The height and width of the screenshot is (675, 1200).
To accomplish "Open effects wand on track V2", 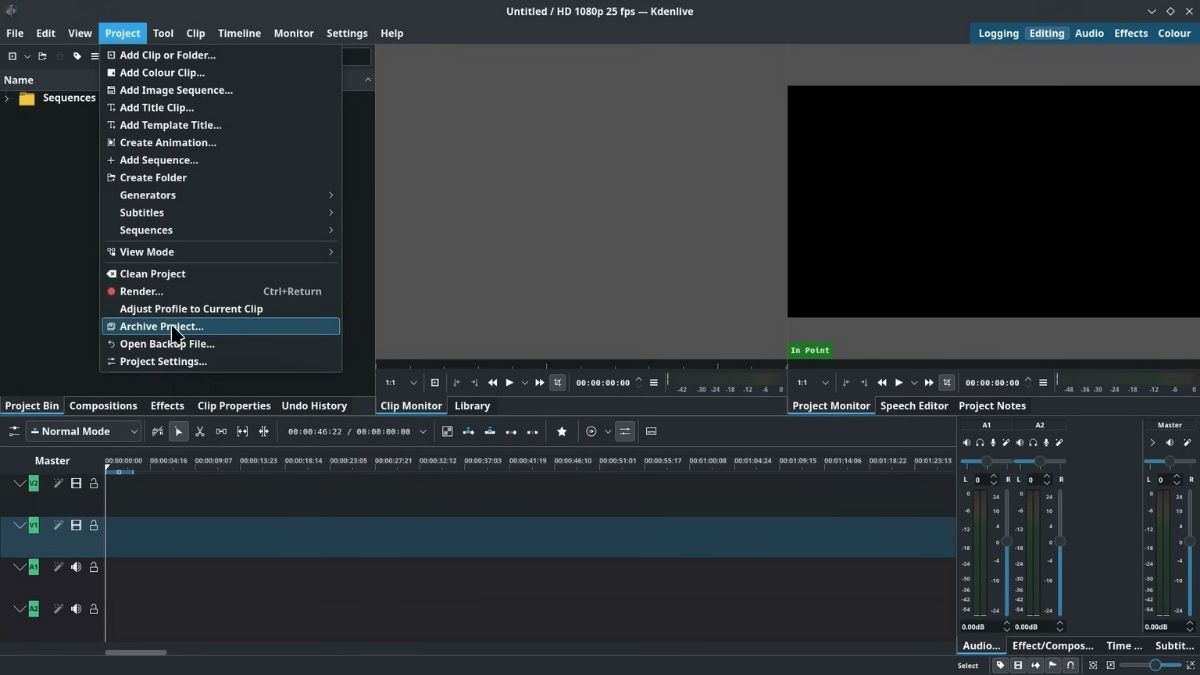I will coord(58,483).
